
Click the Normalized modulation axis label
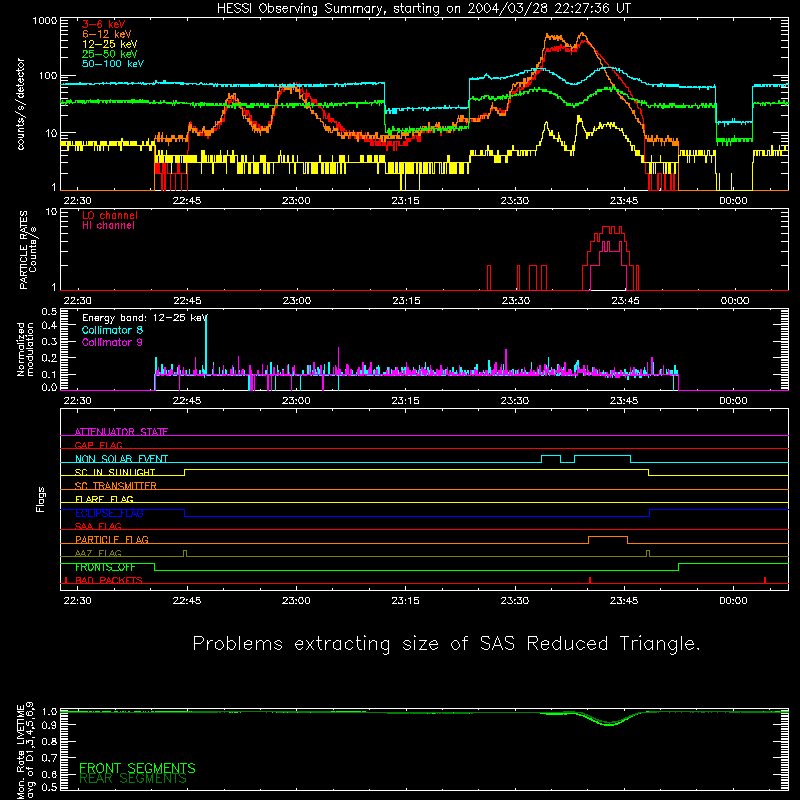[25, 349]
